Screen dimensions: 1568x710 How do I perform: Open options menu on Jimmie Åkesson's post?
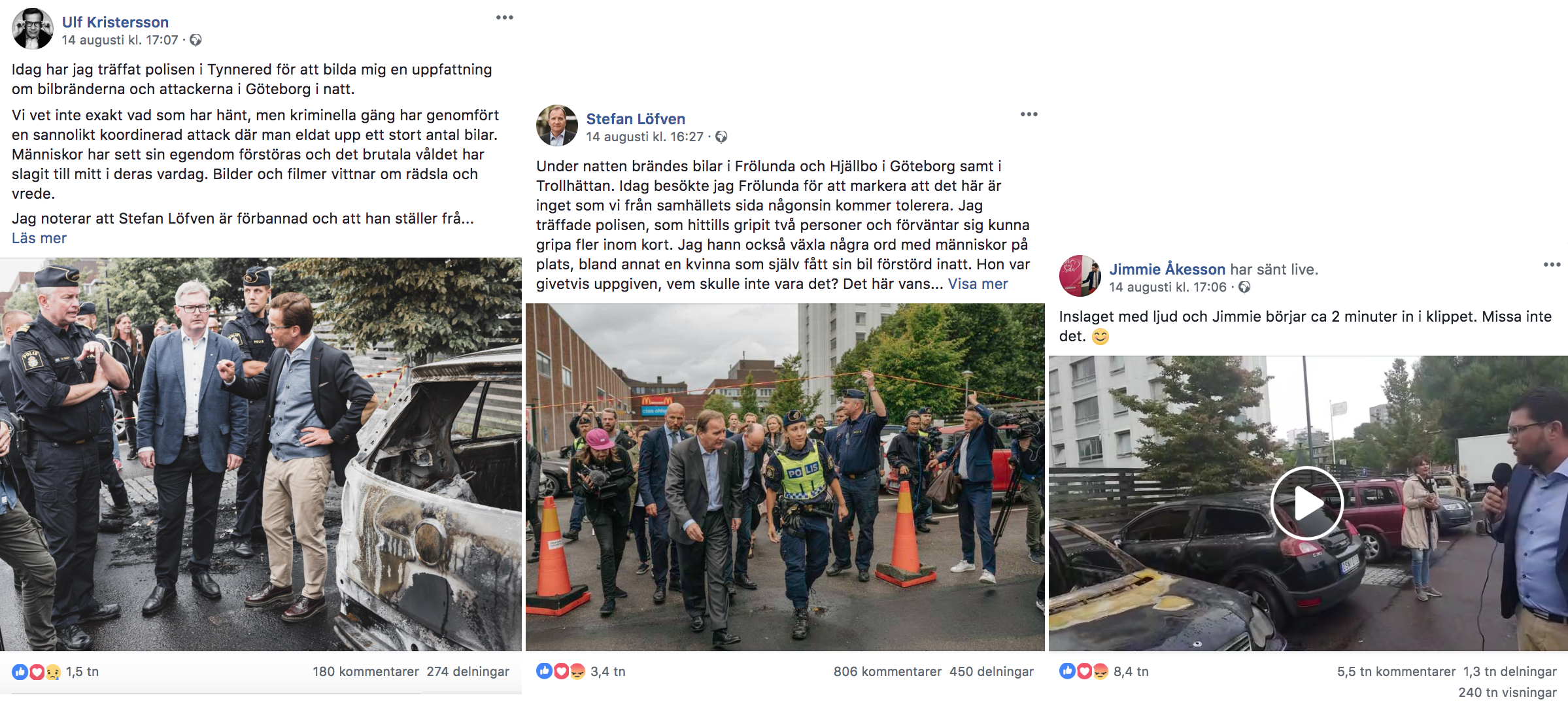pyautogui.click(x=1552, y=265)
